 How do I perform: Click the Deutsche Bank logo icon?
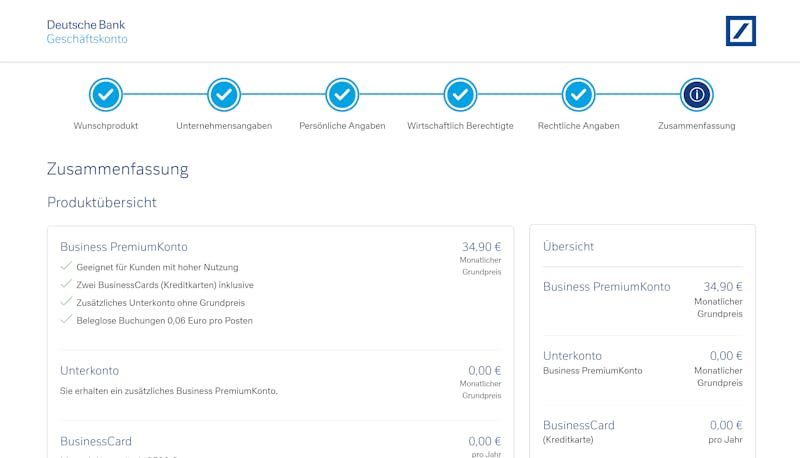pyautogui.click(x=741, y=31)
